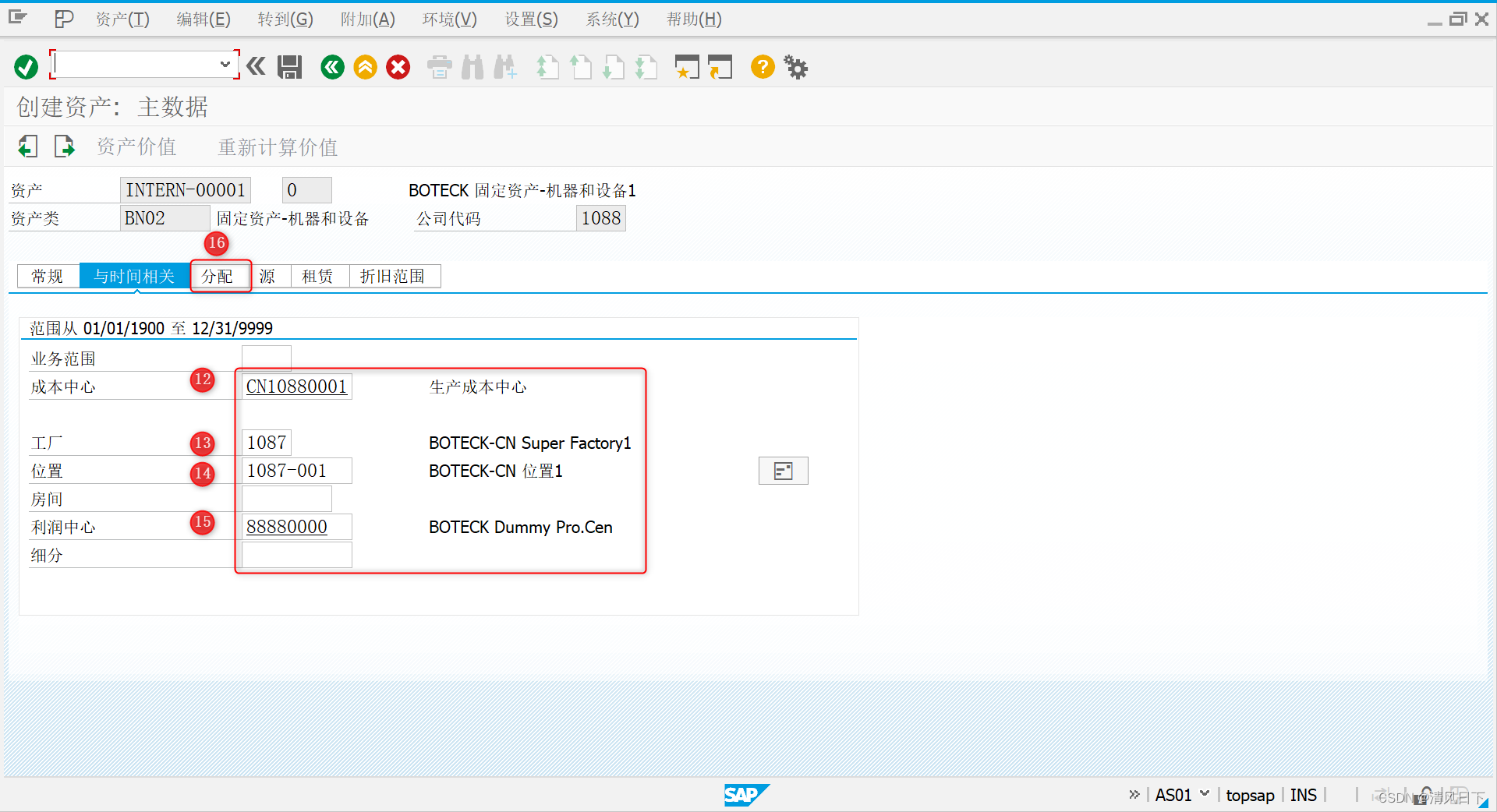Click the yellow Exit up-arrow icon
This screenshot has width=1497, height=812.
pos(365,67)
